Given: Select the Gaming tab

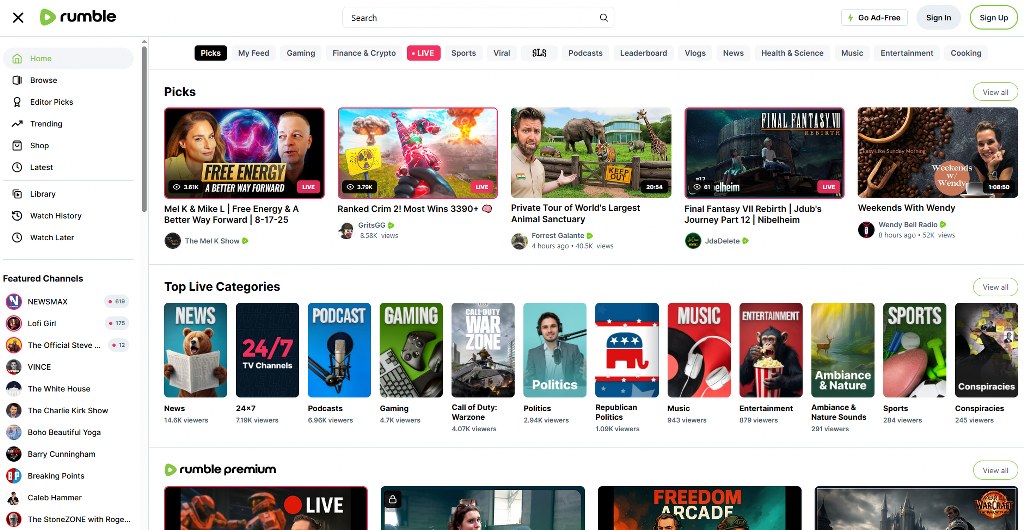Looking at the screenshot, I should click(301, 53).
